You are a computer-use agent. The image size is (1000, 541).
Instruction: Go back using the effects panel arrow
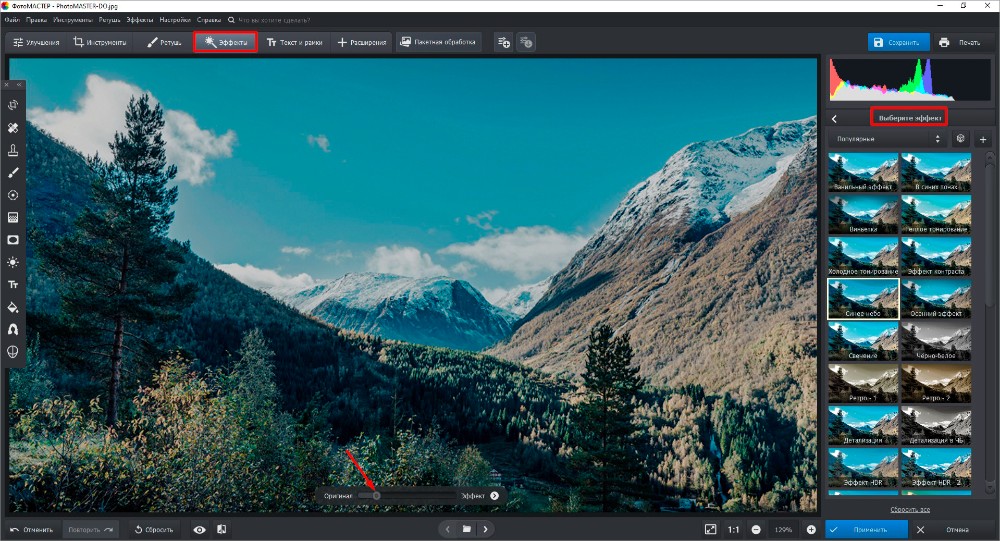pyautogui.click(x=834, y=118)
